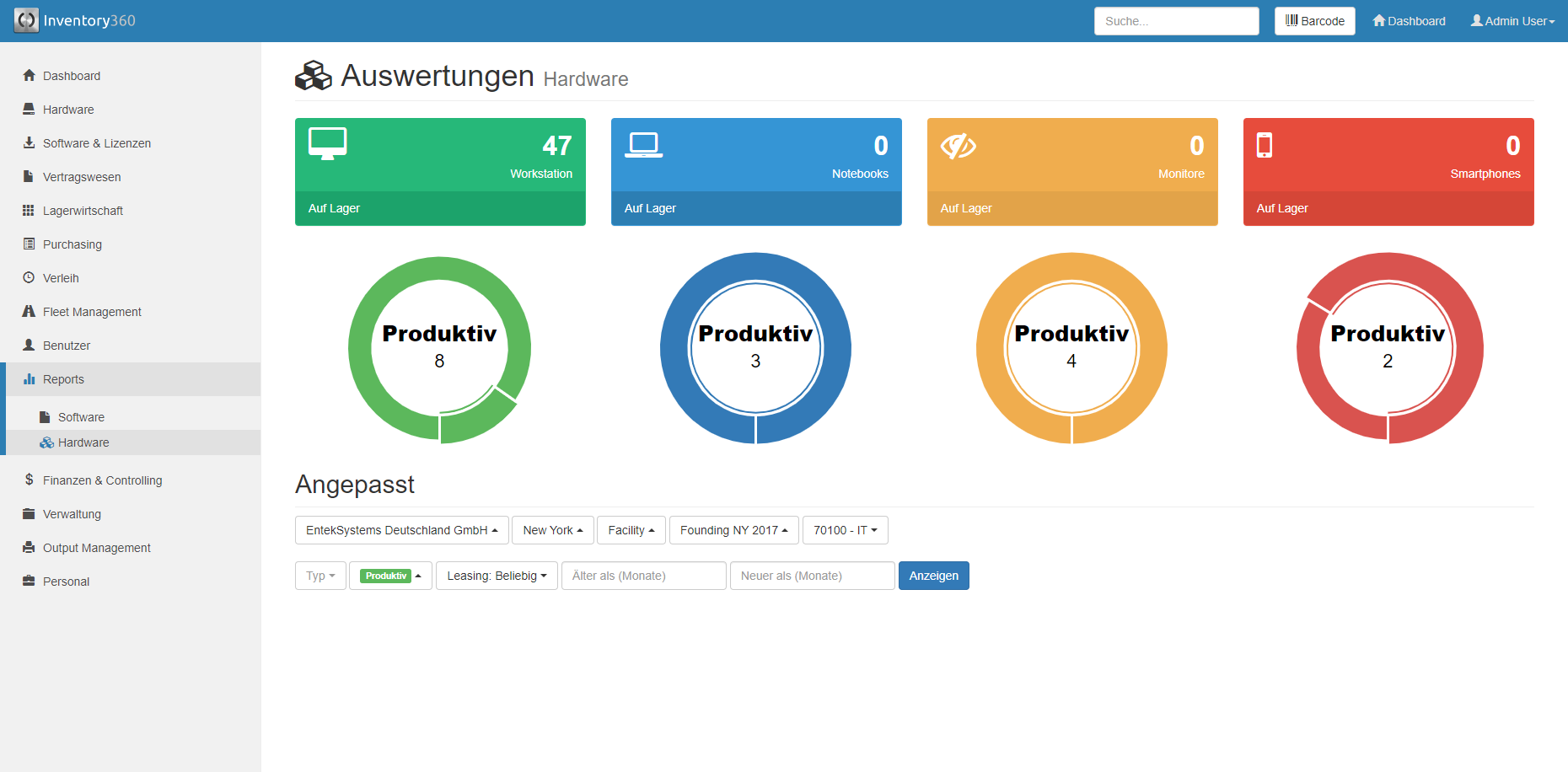Click the green Workstation Produktiv donut chart
Image resolution: width=1568 pixels, height=772 pixels.
[439, 348]
